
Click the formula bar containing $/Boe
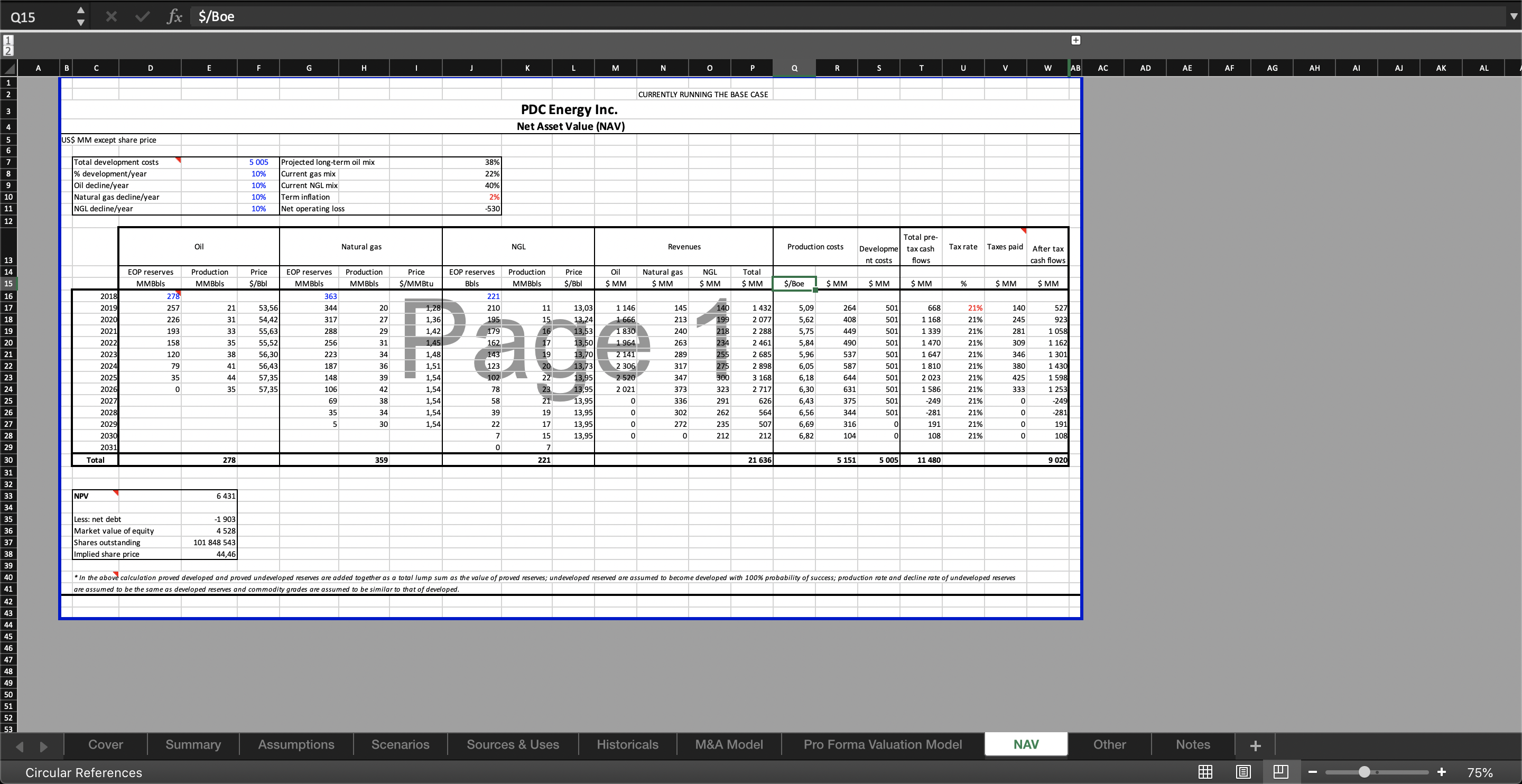tap(845, 16)
